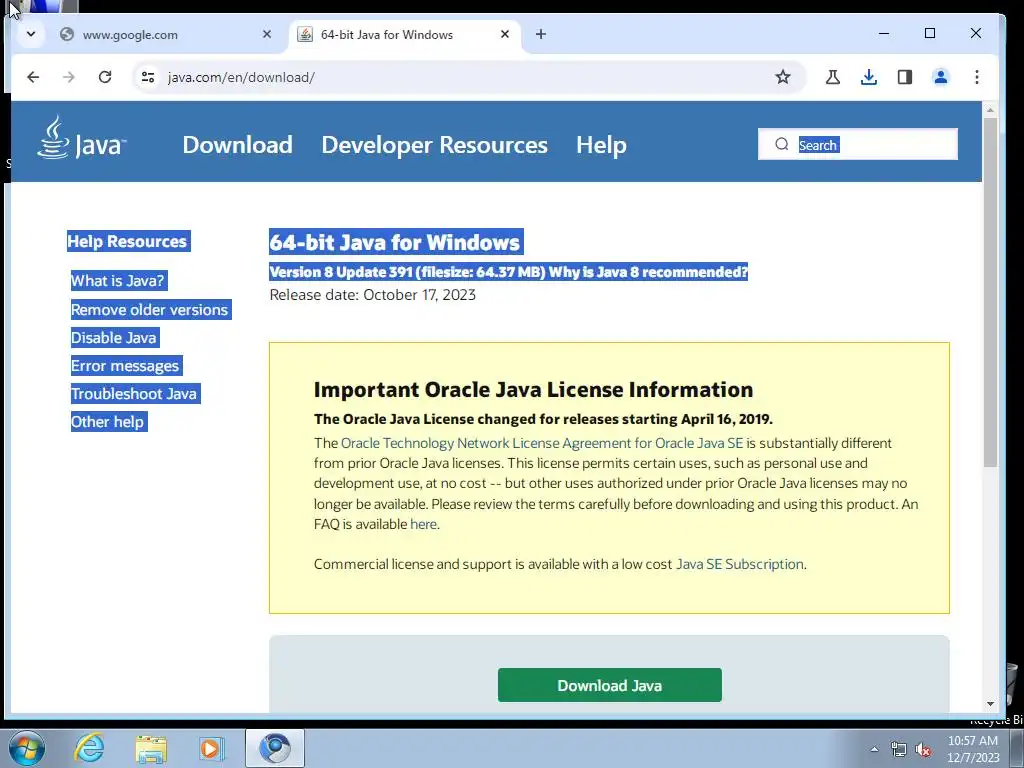Viewport: 1024px width, 768px height.
Task: Open Windows Explorer folder in taskbar
Action: point(151,748)
